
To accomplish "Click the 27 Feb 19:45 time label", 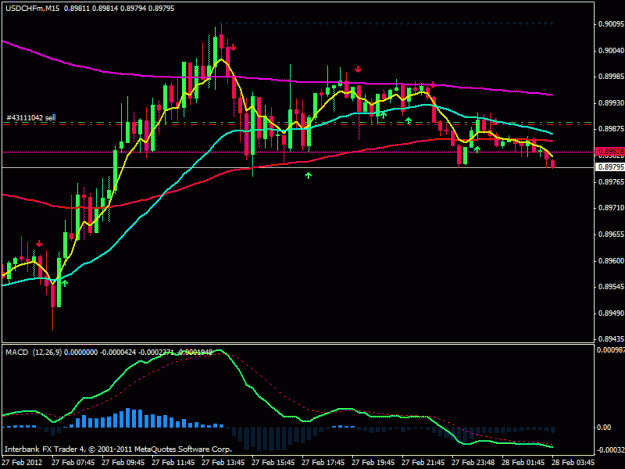I will [x=373, y=463].
